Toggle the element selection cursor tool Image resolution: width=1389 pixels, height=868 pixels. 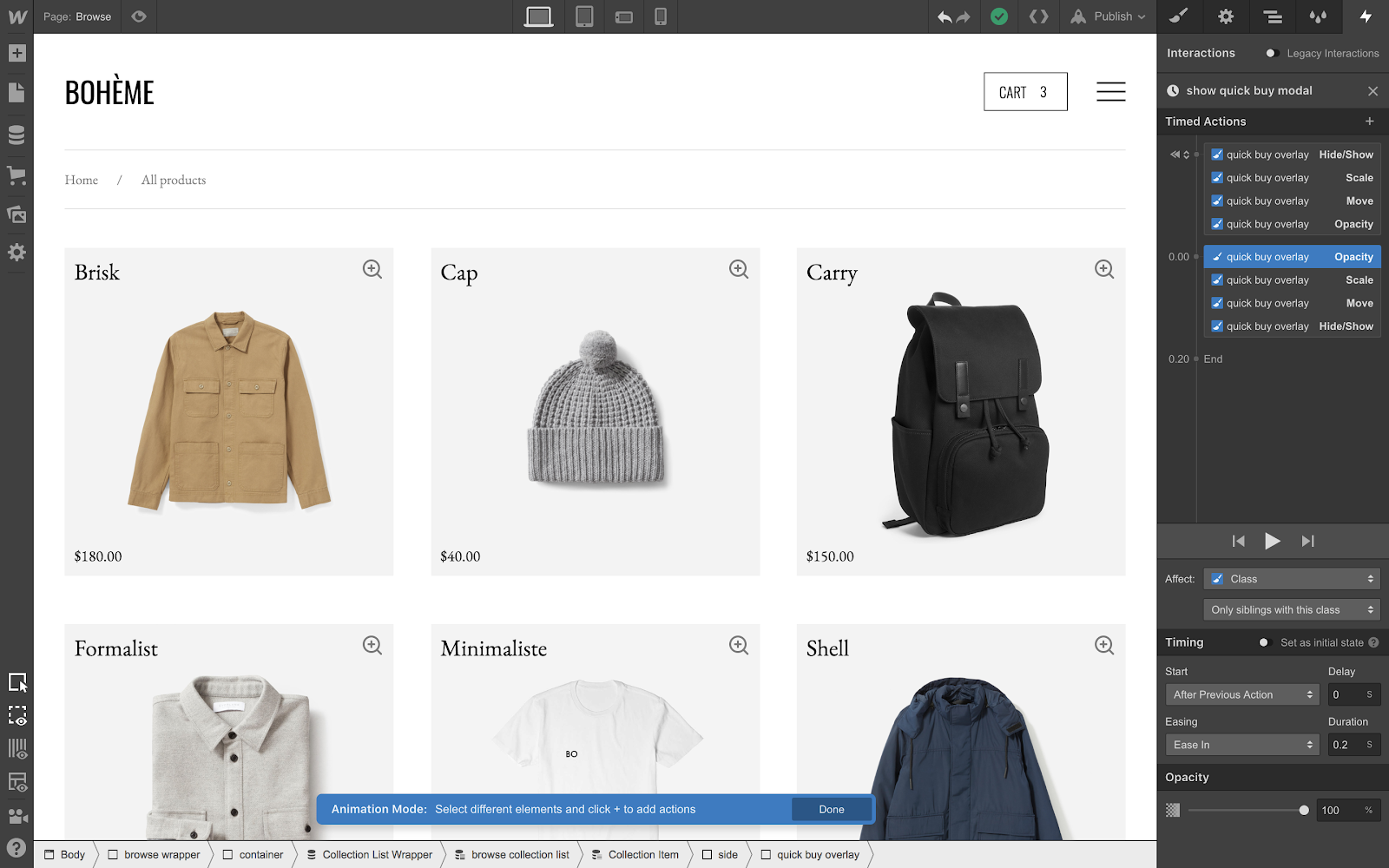(x=17, y=682)
